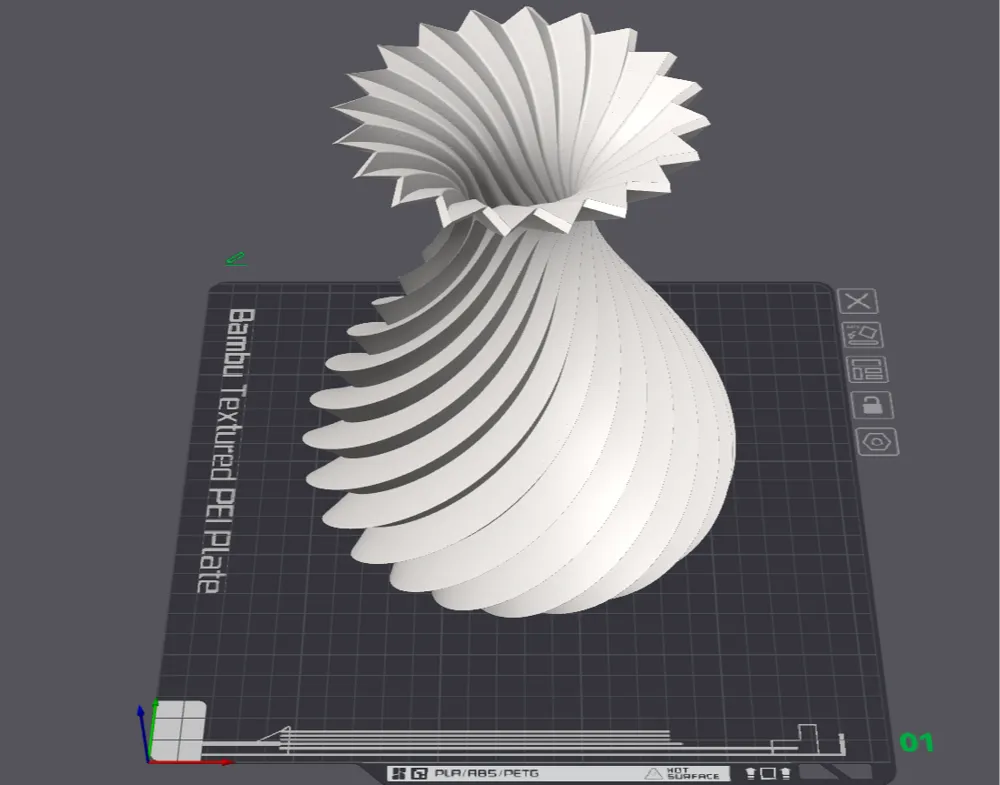Edit plate name with green pencil icon
This screenshot has height=785, width=1000.
coord(235,259)
